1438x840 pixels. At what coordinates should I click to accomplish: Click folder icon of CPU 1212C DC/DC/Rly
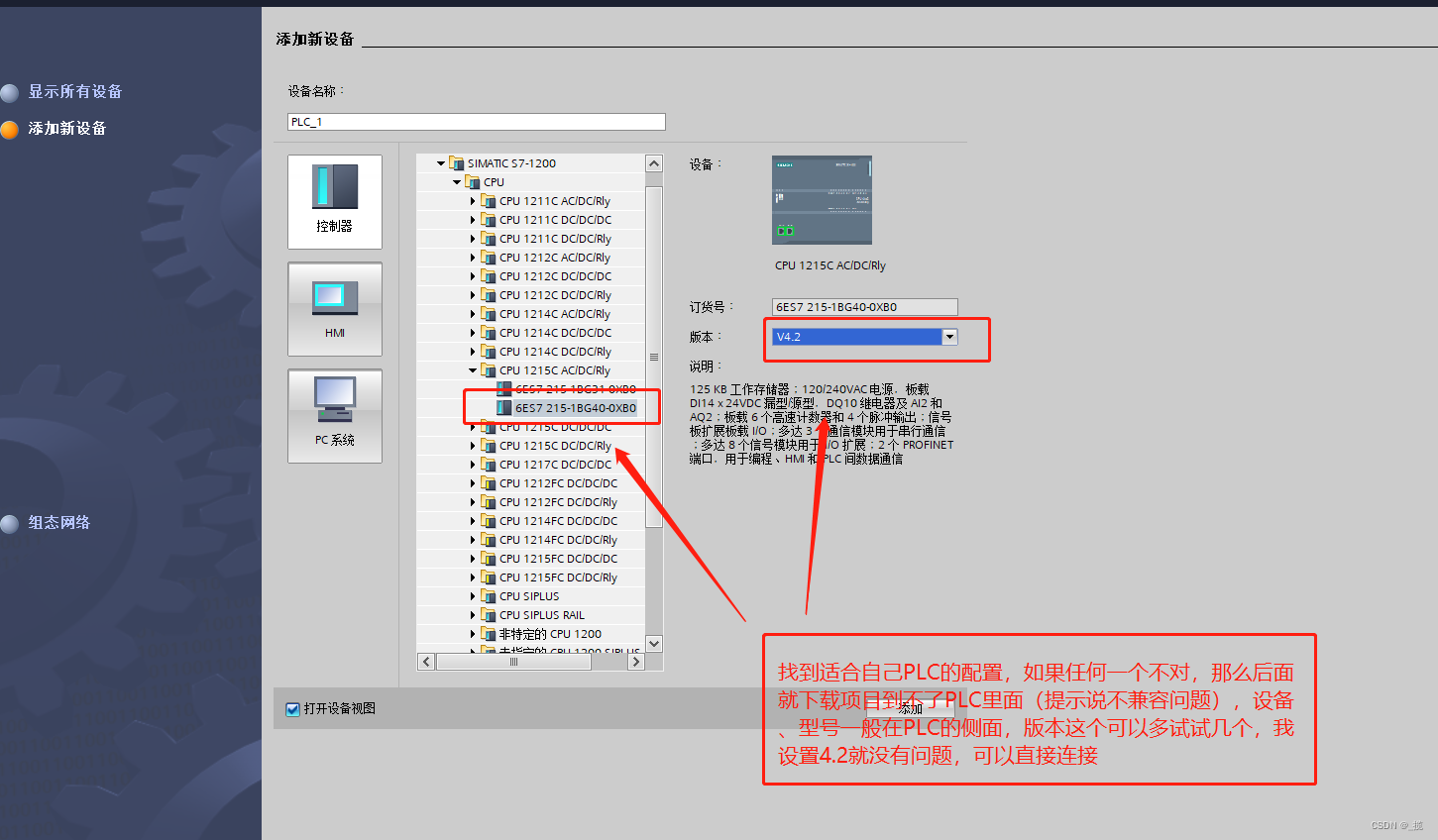[489, 294]
